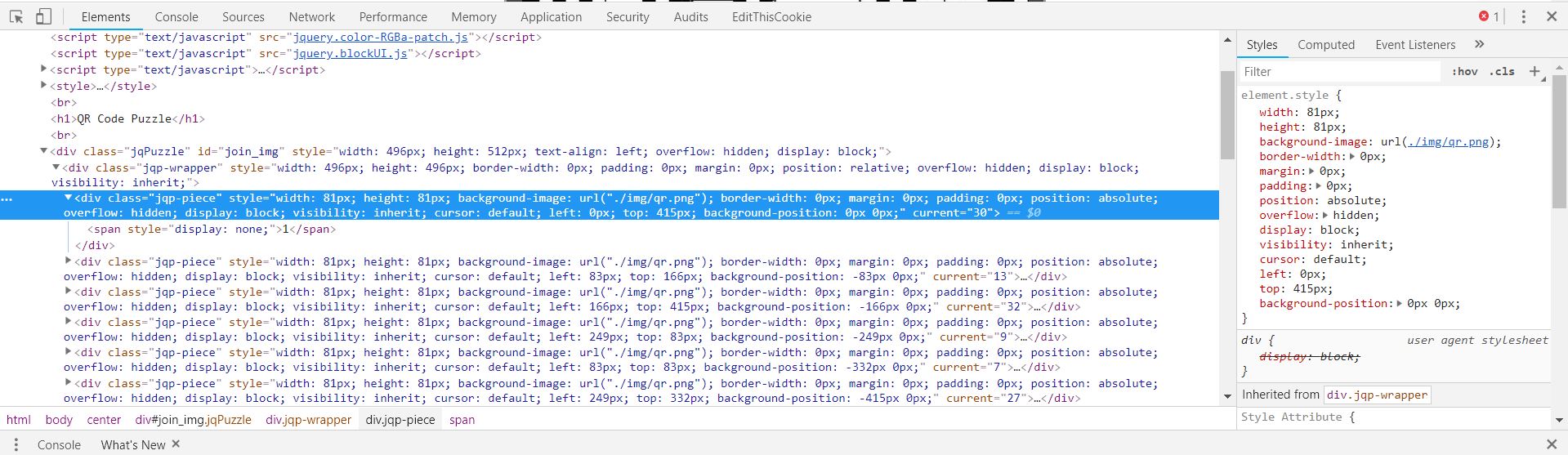Image resolution: width=1568 pixels, height=455 pixels.
Task: Select div.jqp-wrapper breadcrumb
Action: tap(309, 420)
